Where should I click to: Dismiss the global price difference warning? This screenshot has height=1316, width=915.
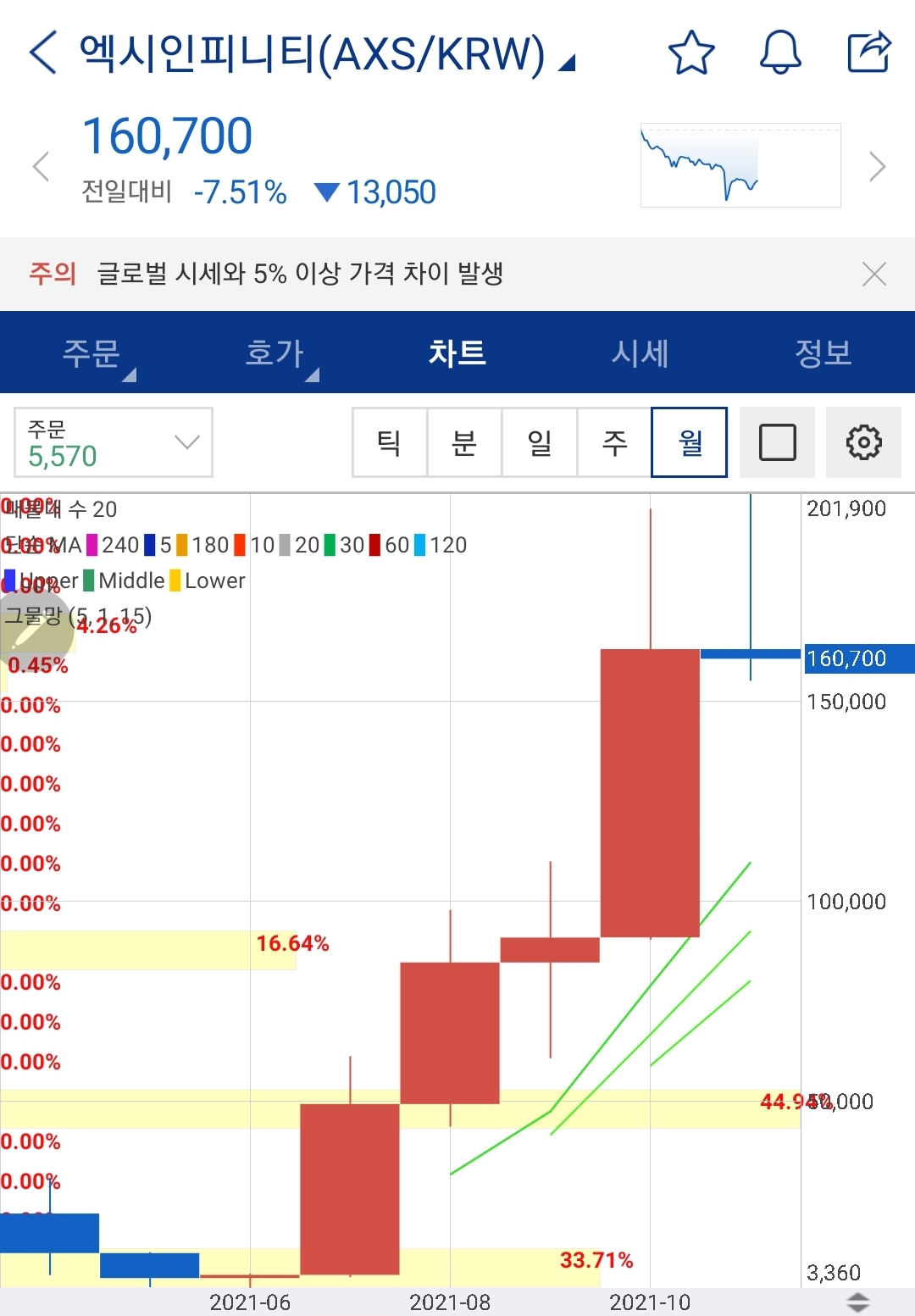(873, 274)
